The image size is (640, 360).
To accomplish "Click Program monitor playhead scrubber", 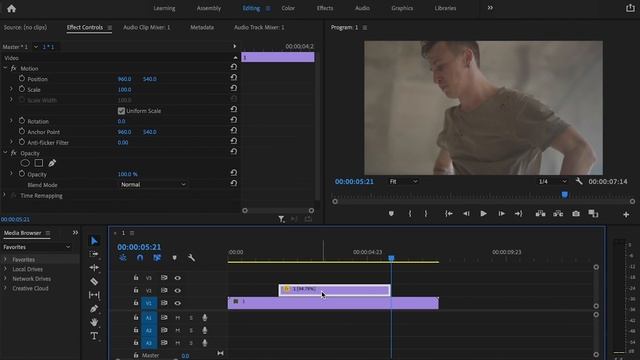I will (565, 195).
